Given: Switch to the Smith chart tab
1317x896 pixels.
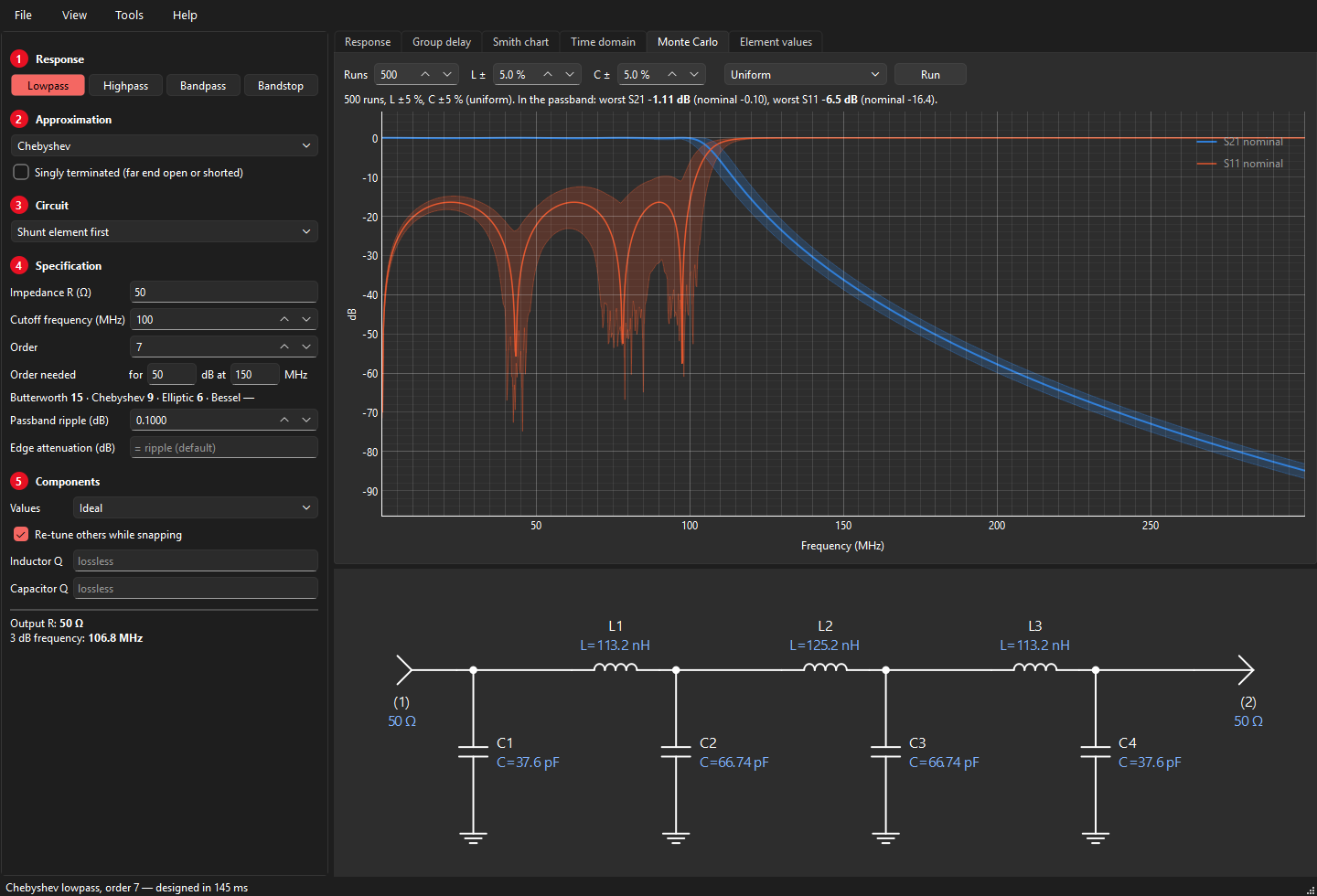Looking at the screenshot, I should coord(520,41).
